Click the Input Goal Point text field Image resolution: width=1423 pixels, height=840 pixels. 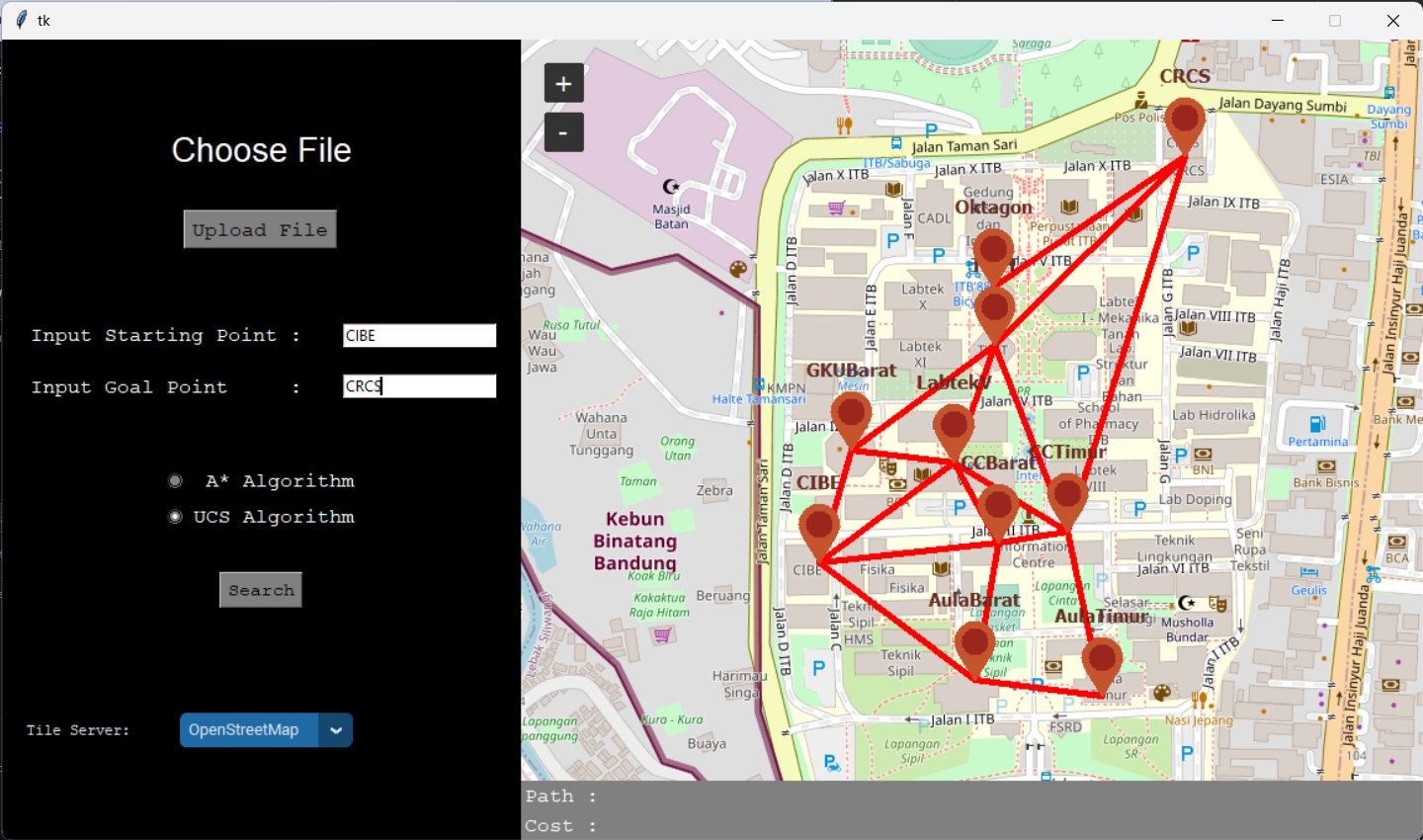point(418,385)
